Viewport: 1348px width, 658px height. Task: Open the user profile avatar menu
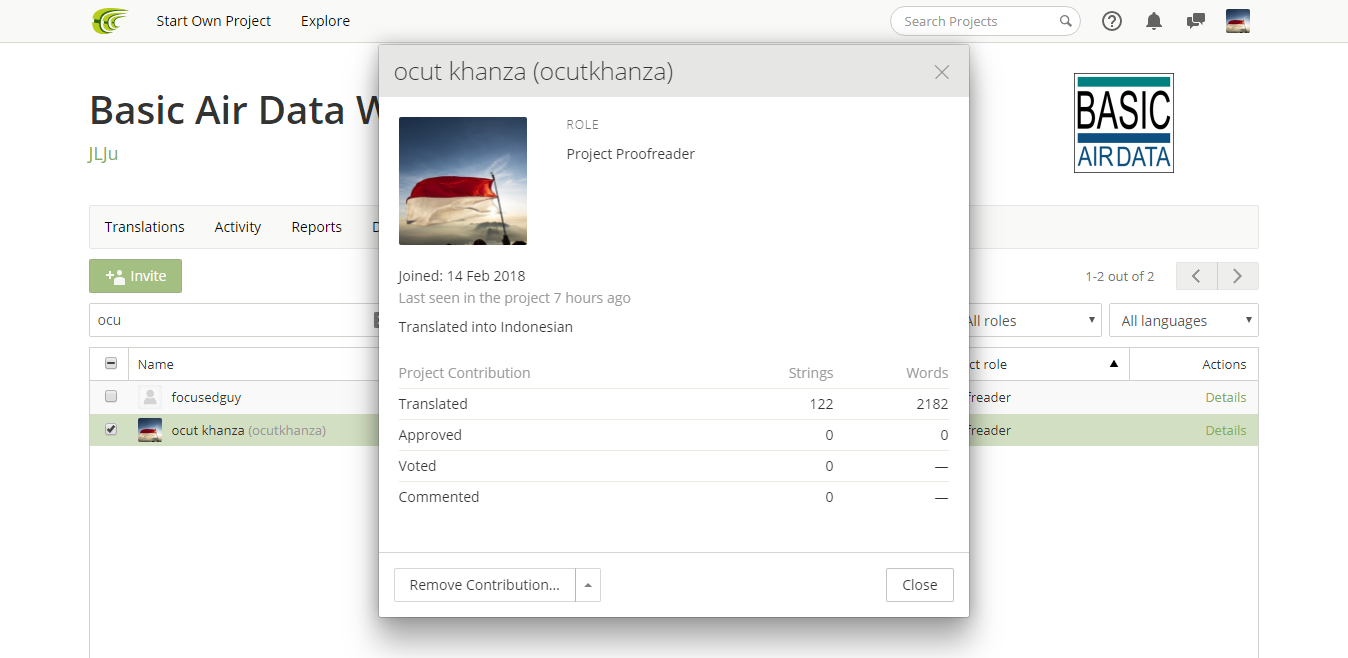coord(1238,21)
